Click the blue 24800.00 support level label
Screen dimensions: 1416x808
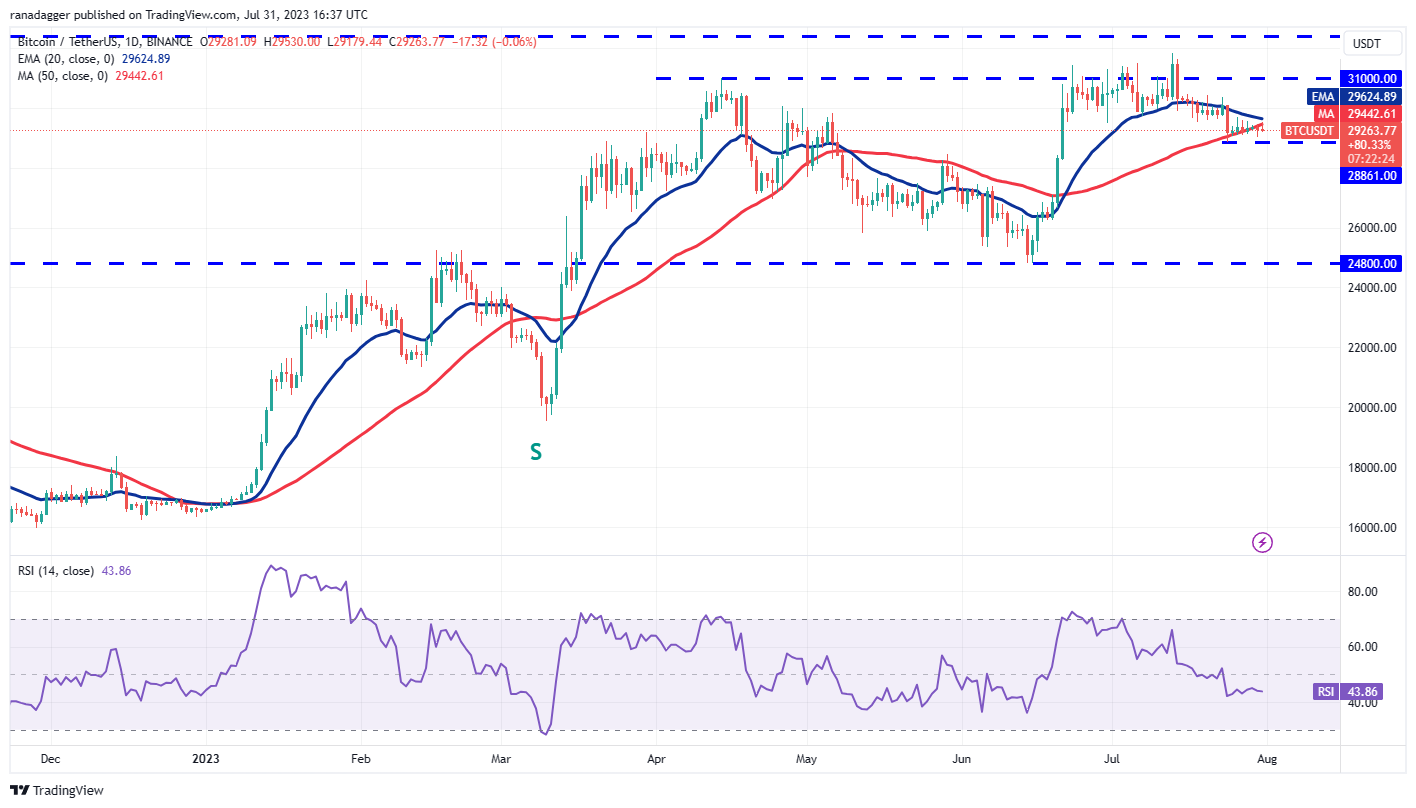tap(1371, 263)
